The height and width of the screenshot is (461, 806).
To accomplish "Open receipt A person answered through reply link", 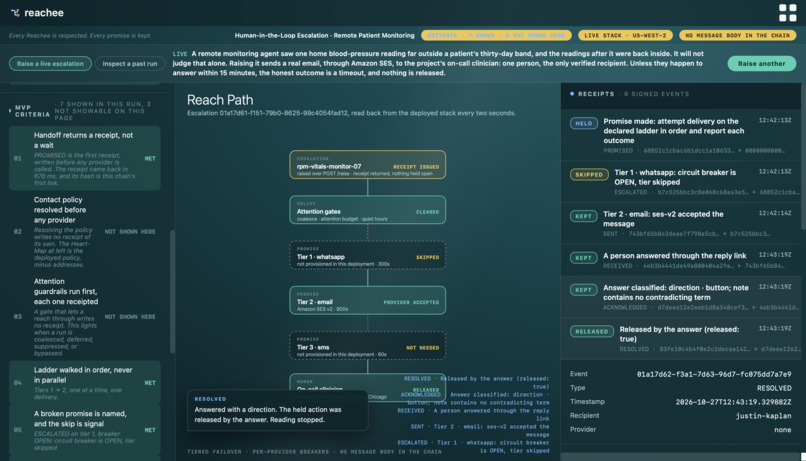I will point(681,261).
